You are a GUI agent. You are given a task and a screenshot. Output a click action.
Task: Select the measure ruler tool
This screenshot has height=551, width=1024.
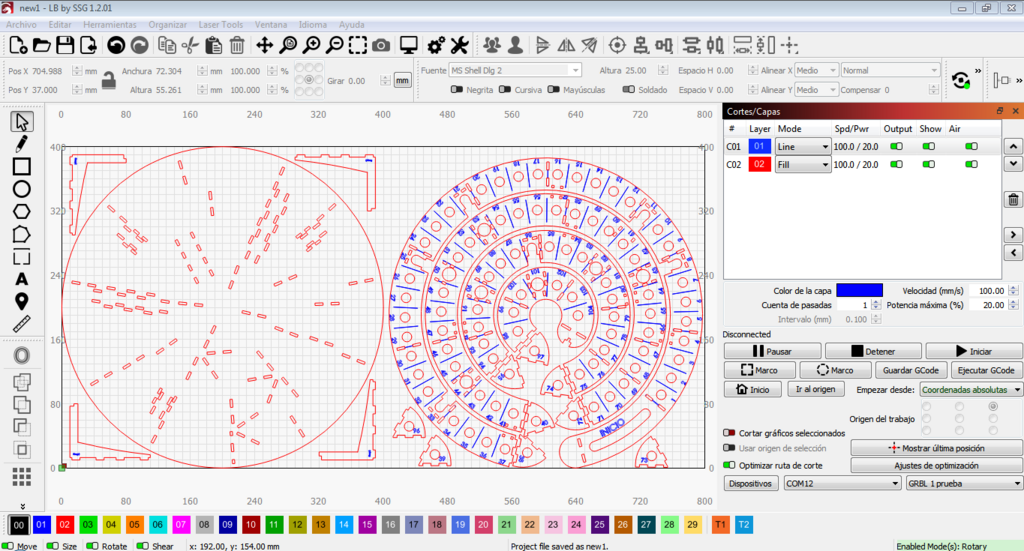pos(21,324)
